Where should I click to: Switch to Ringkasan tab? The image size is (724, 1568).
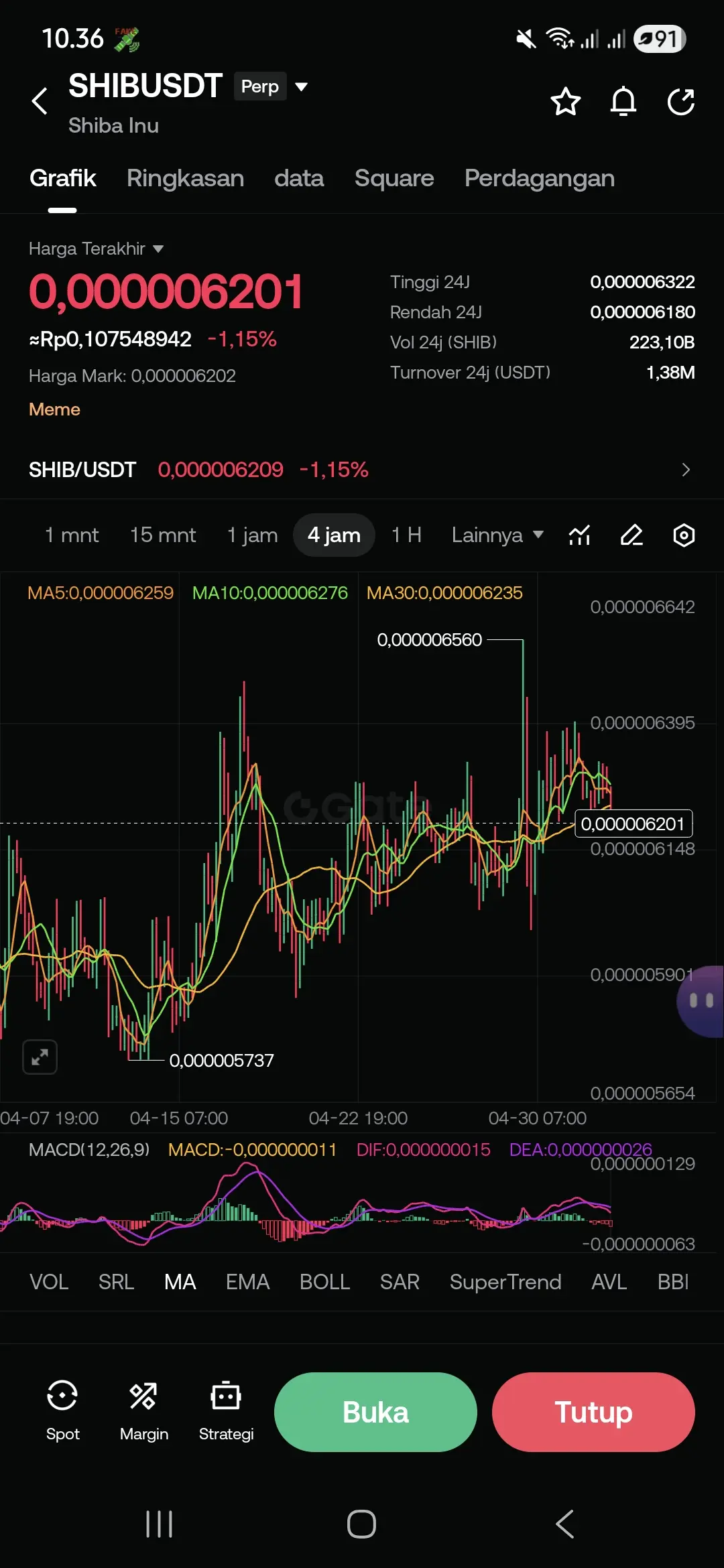coord(185,178)
